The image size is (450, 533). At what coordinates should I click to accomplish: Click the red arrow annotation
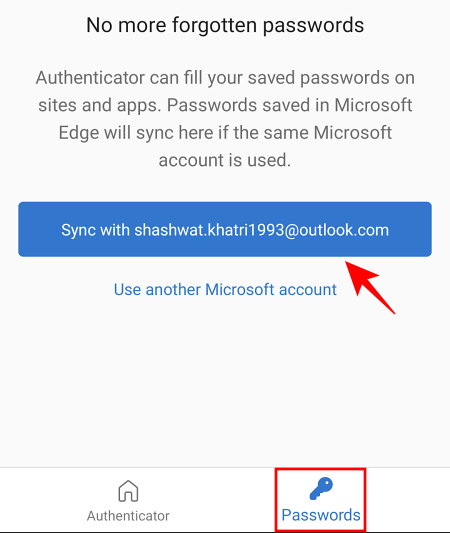pos(370,287)
